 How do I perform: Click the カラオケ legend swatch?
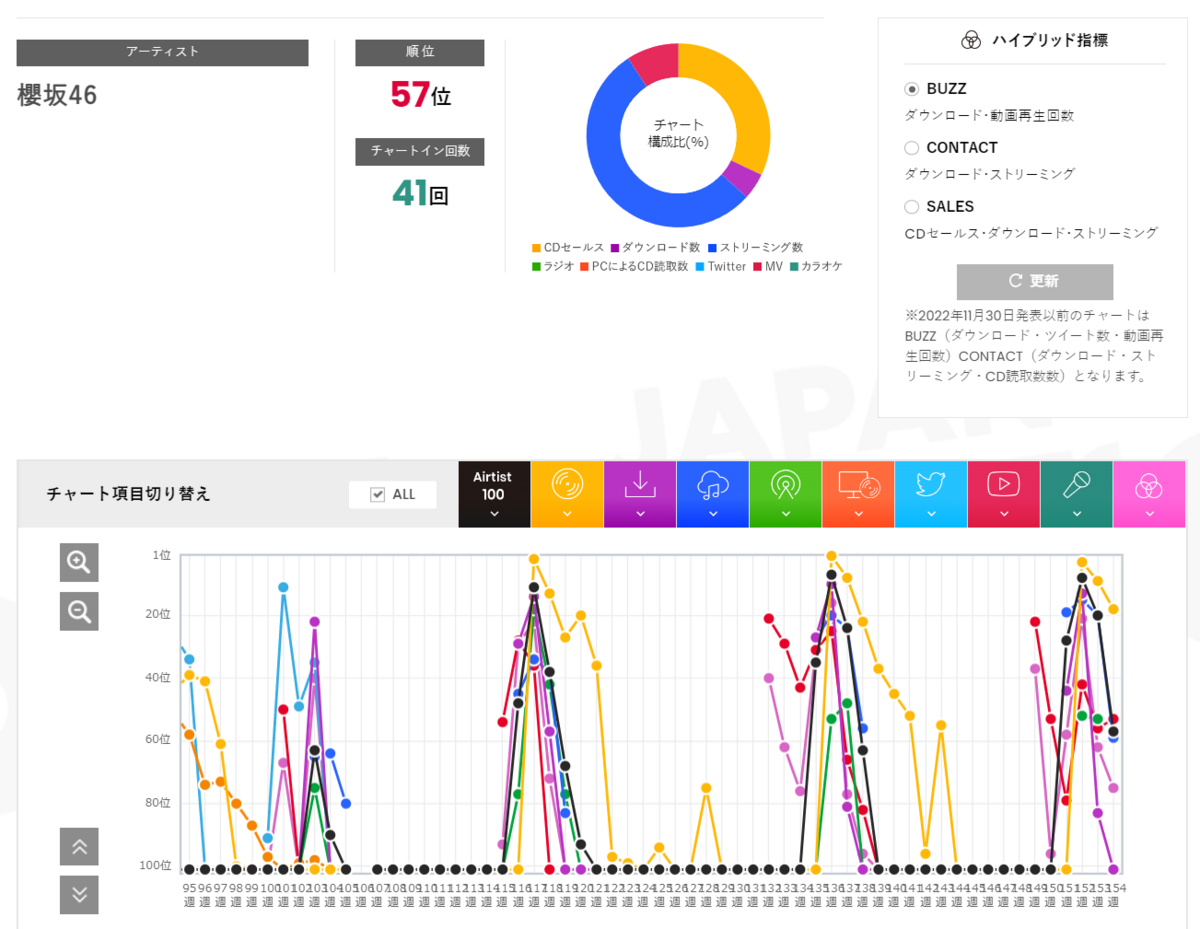[x=793, y=266]
